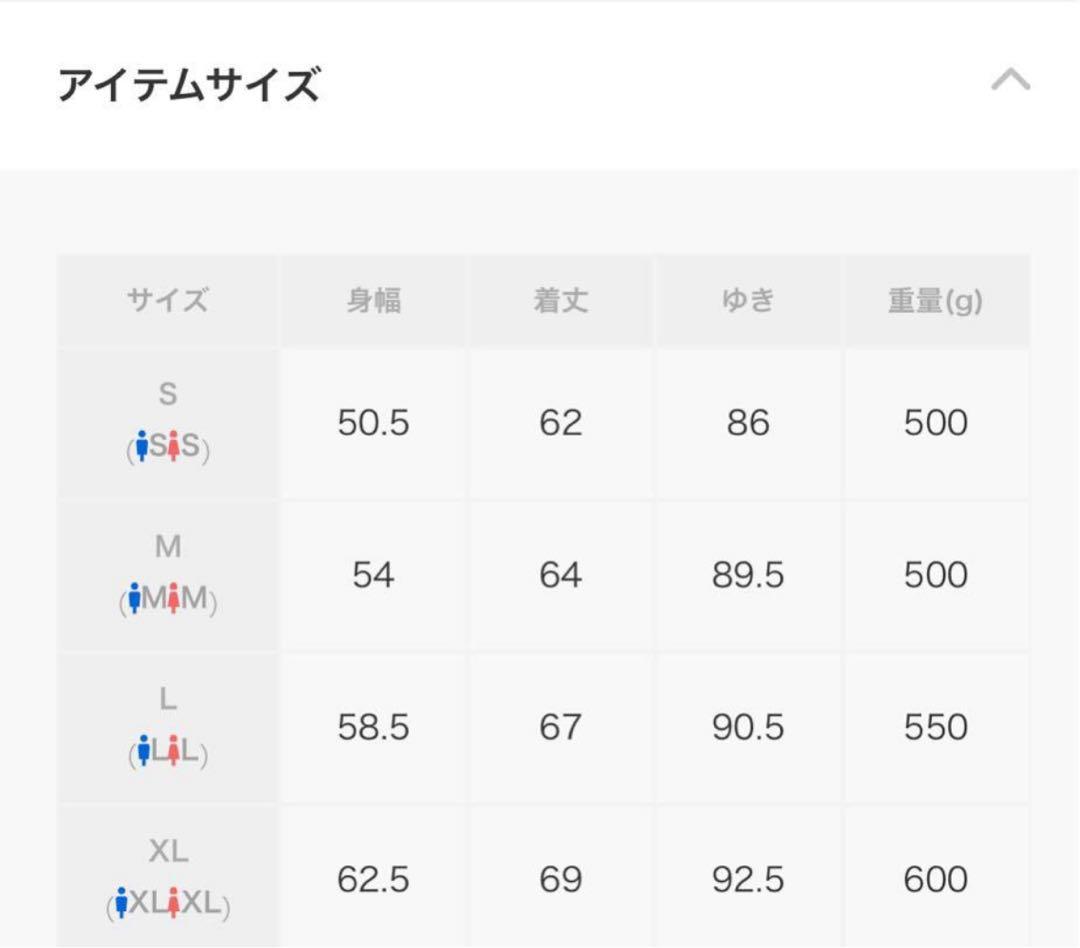Click the red female icon in M row

(173, 599)
